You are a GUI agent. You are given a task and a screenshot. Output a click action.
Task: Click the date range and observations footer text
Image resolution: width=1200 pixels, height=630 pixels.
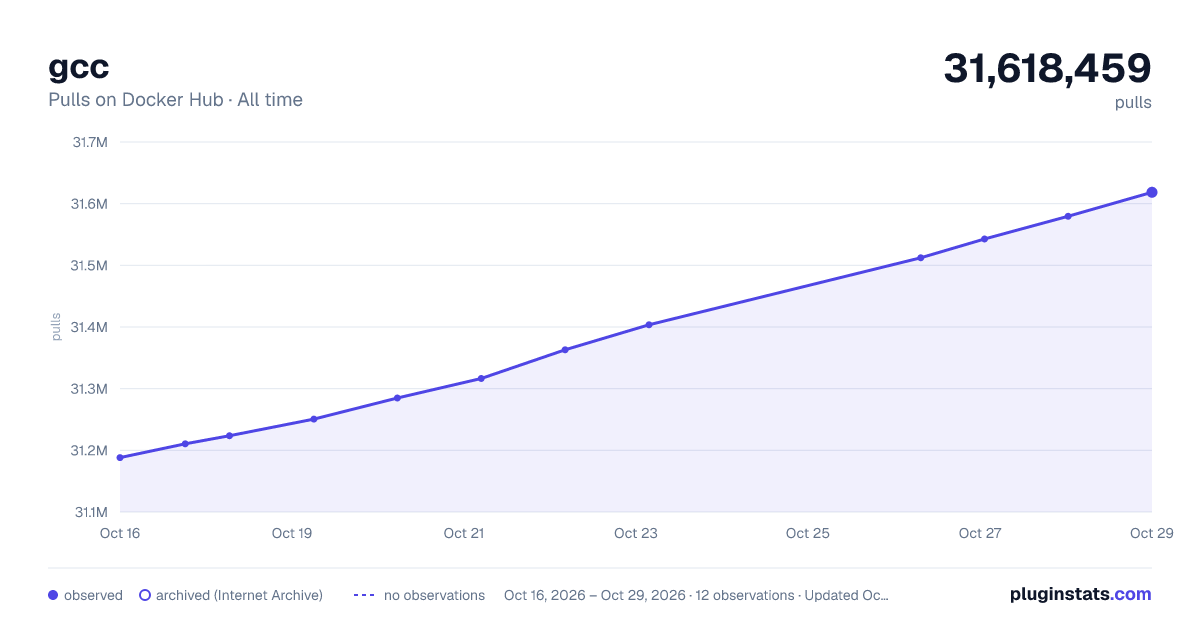[x=696, y=595]
